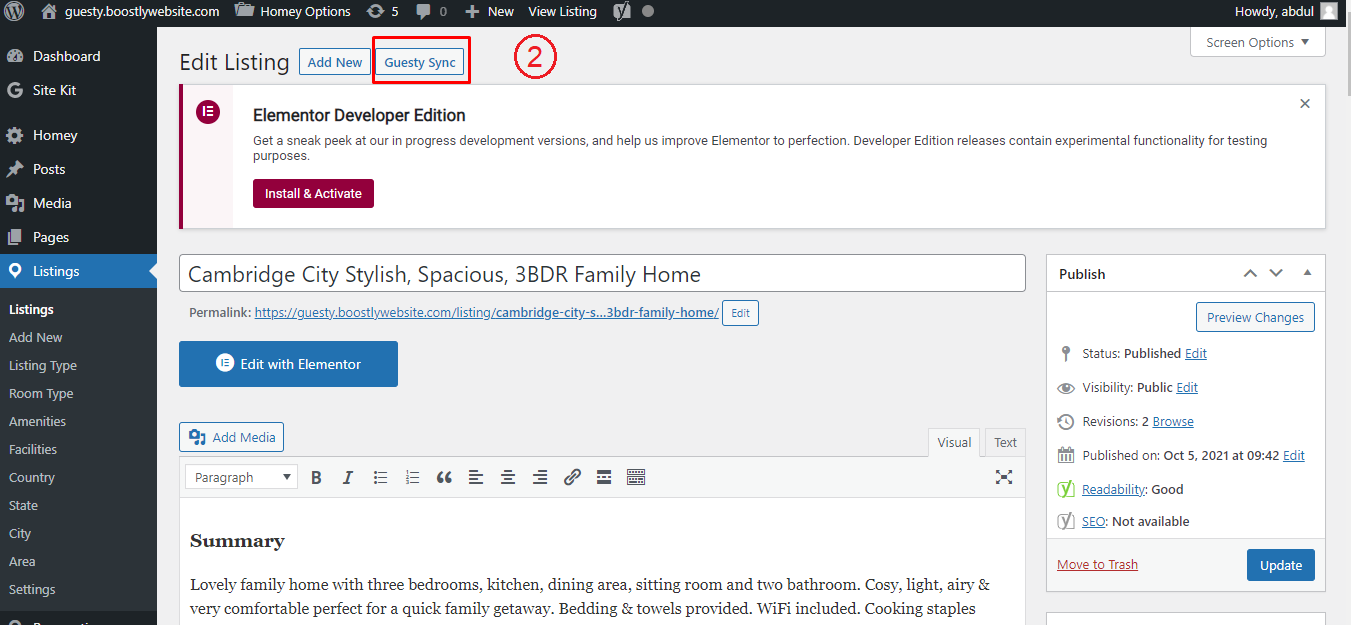Screen dimensions: 1351x625
Task: Click Install & Activate button
Action: click(x=313, y=193)
